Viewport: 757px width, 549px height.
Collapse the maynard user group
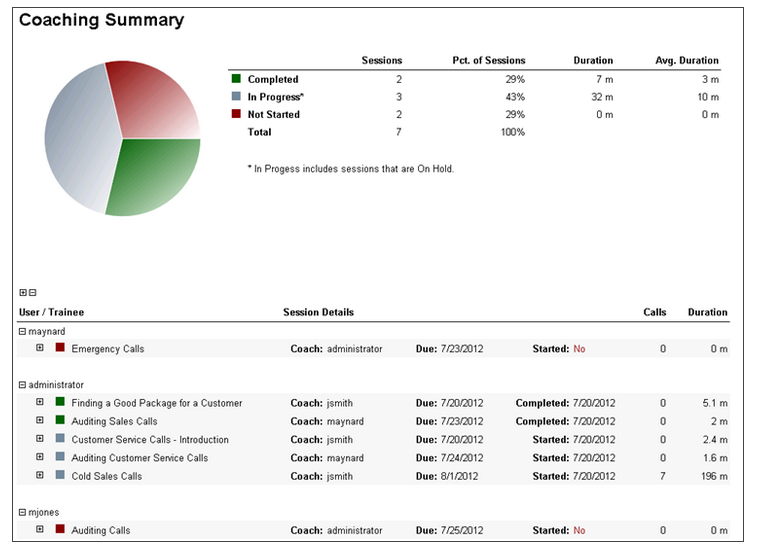pos(23,331)
